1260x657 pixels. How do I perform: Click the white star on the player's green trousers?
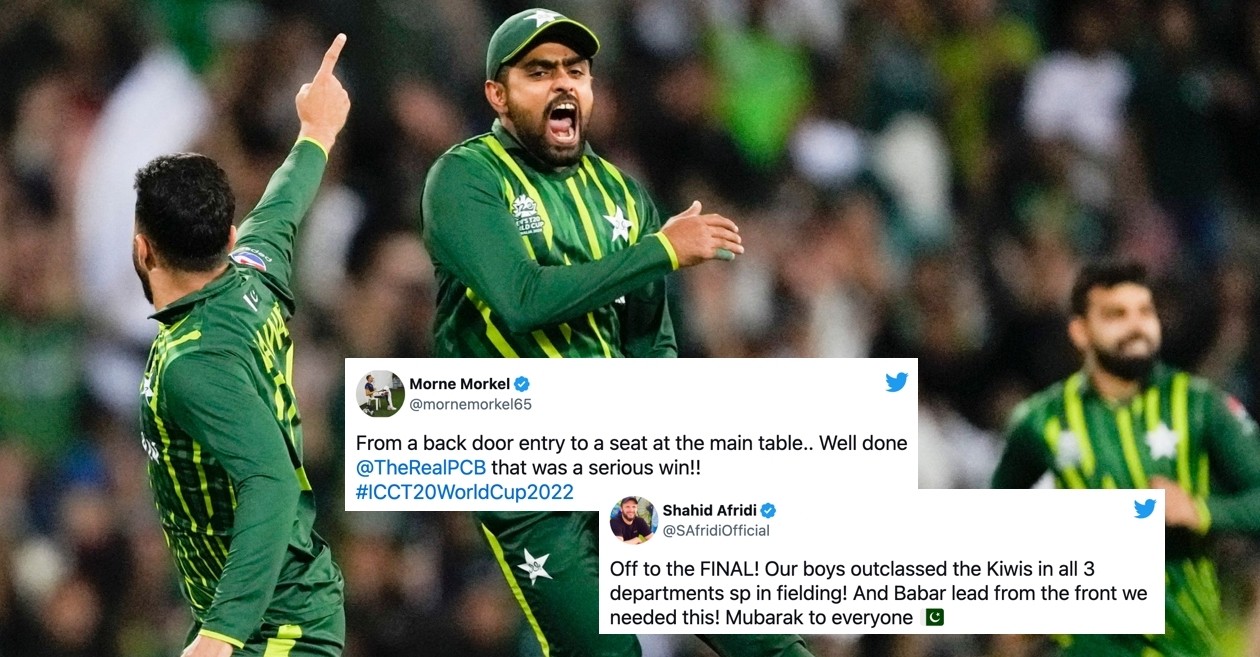(x=534, y=566)
